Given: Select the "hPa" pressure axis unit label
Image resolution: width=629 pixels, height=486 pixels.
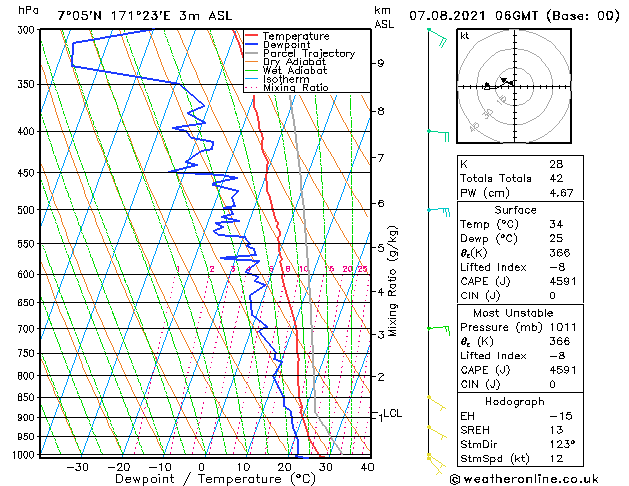Looking at the screenshot, I should (x=28, y=10).
